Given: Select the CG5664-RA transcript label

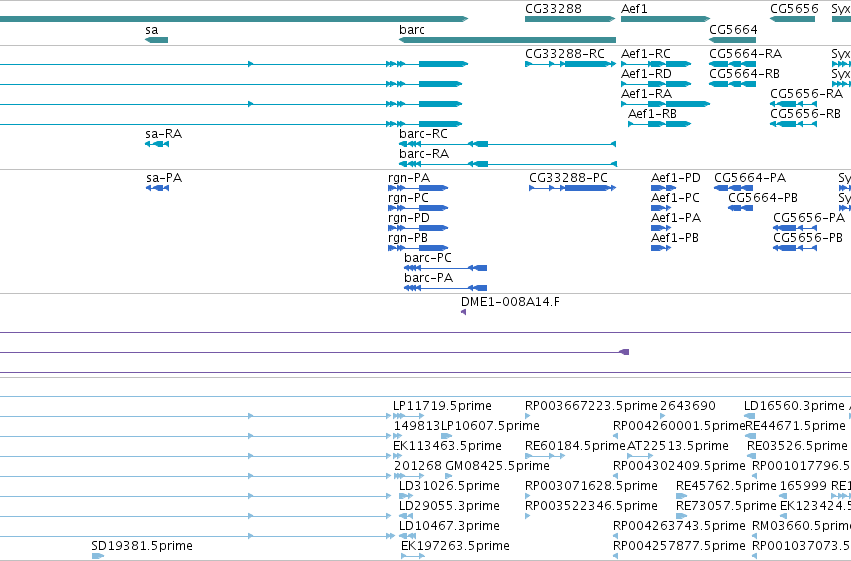Looking at the screenshot, I should 745,54.
